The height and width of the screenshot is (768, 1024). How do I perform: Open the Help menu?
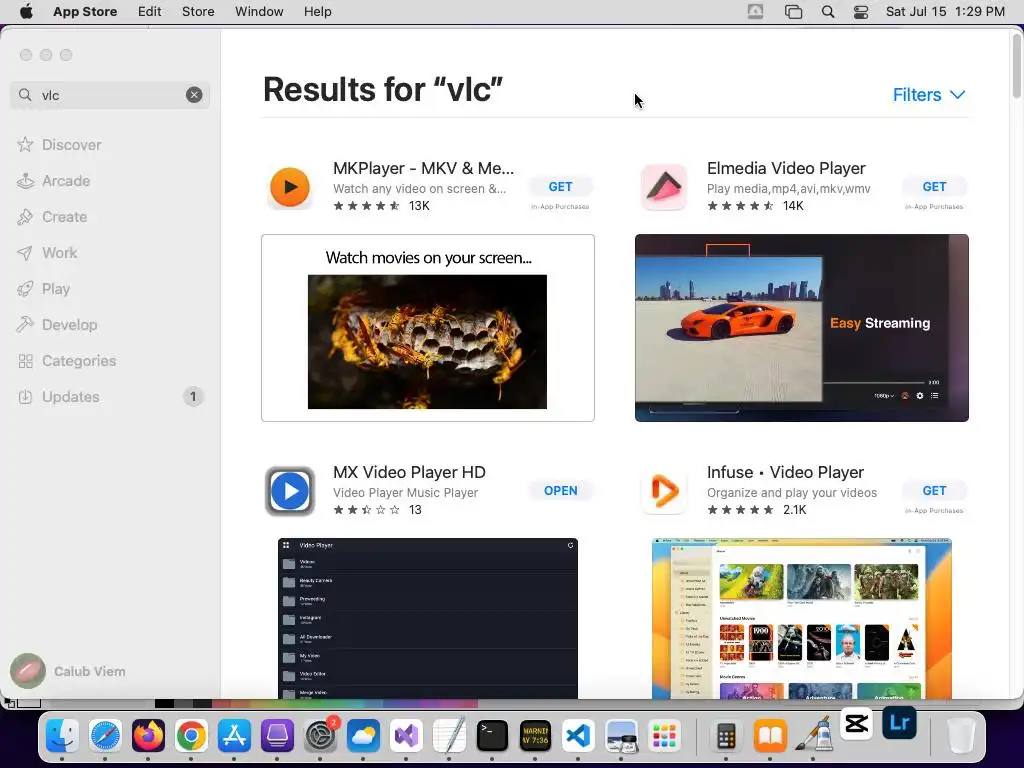point(317,12)
